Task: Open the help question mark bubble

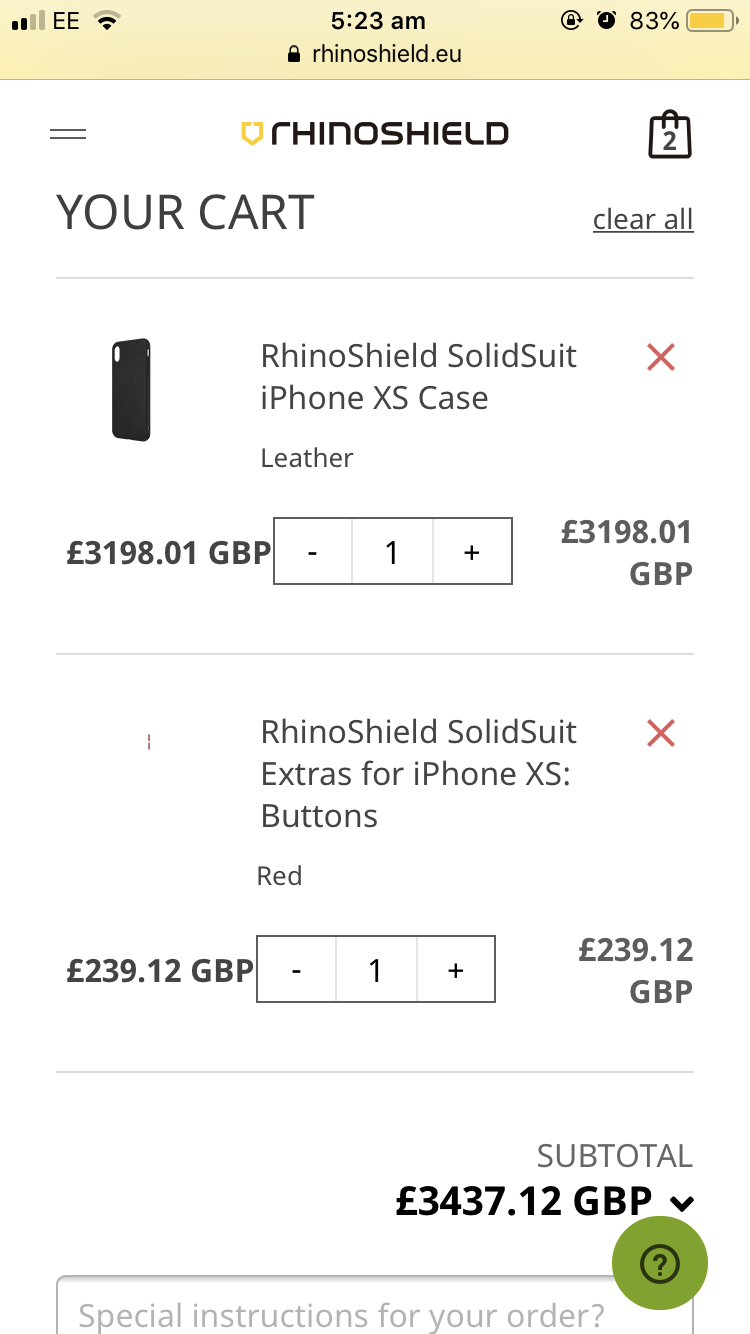Action: [659, 1263]
